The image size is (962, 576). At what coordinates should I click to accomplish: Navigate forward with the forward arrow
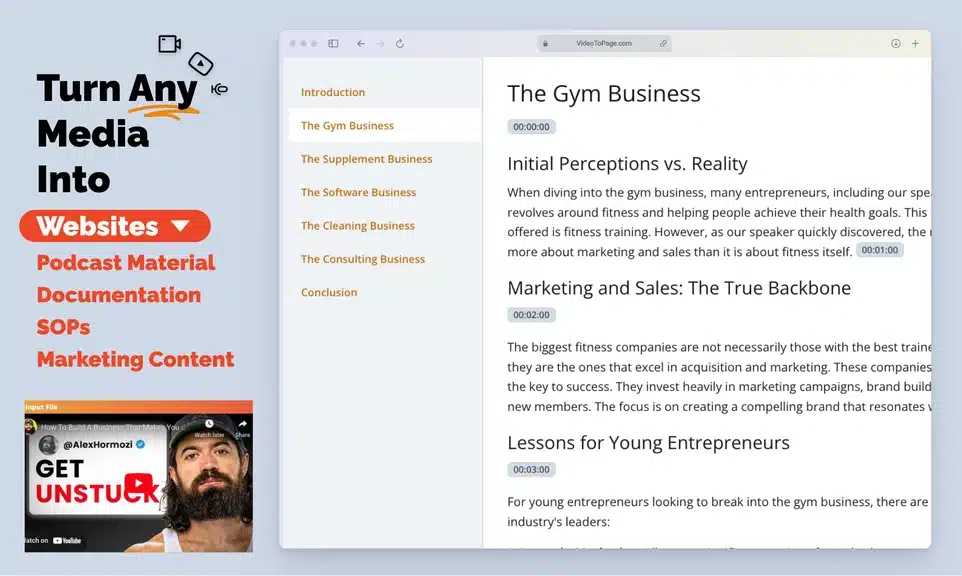379,43
